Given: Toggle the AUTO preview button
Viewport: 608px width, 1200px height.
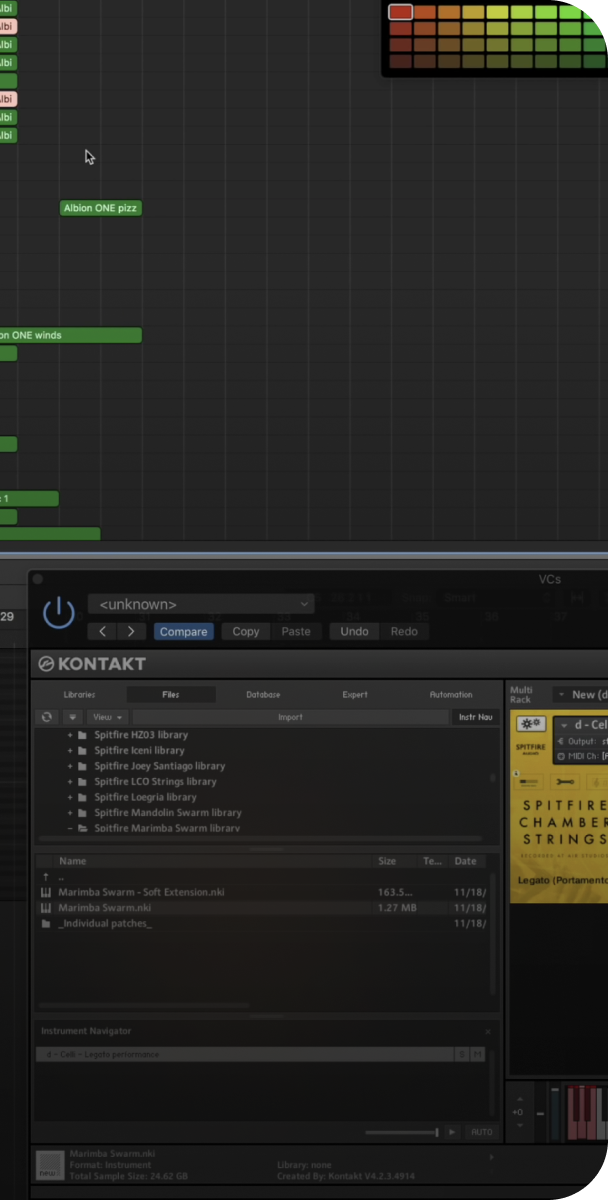Looking at the screenshot, I should click(x=481, y=1132).
